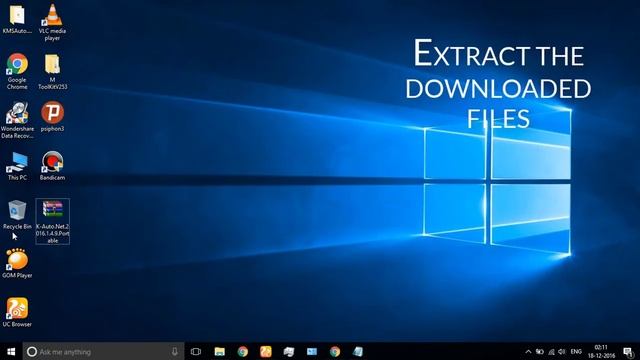The width and height of the screenshot is (640, 360).
Task: Open the network tray icon
Action: tap(551, 351)
